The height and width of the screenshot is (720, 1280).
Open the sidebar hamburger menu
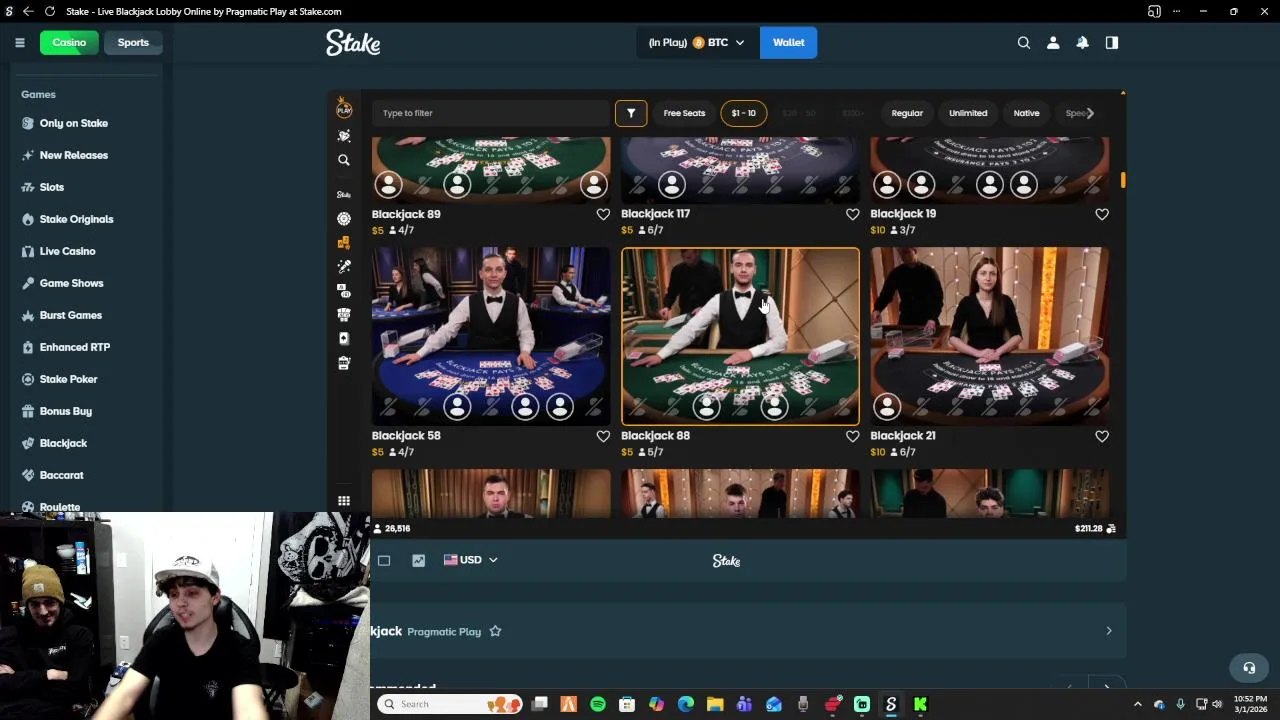(19, 42)
